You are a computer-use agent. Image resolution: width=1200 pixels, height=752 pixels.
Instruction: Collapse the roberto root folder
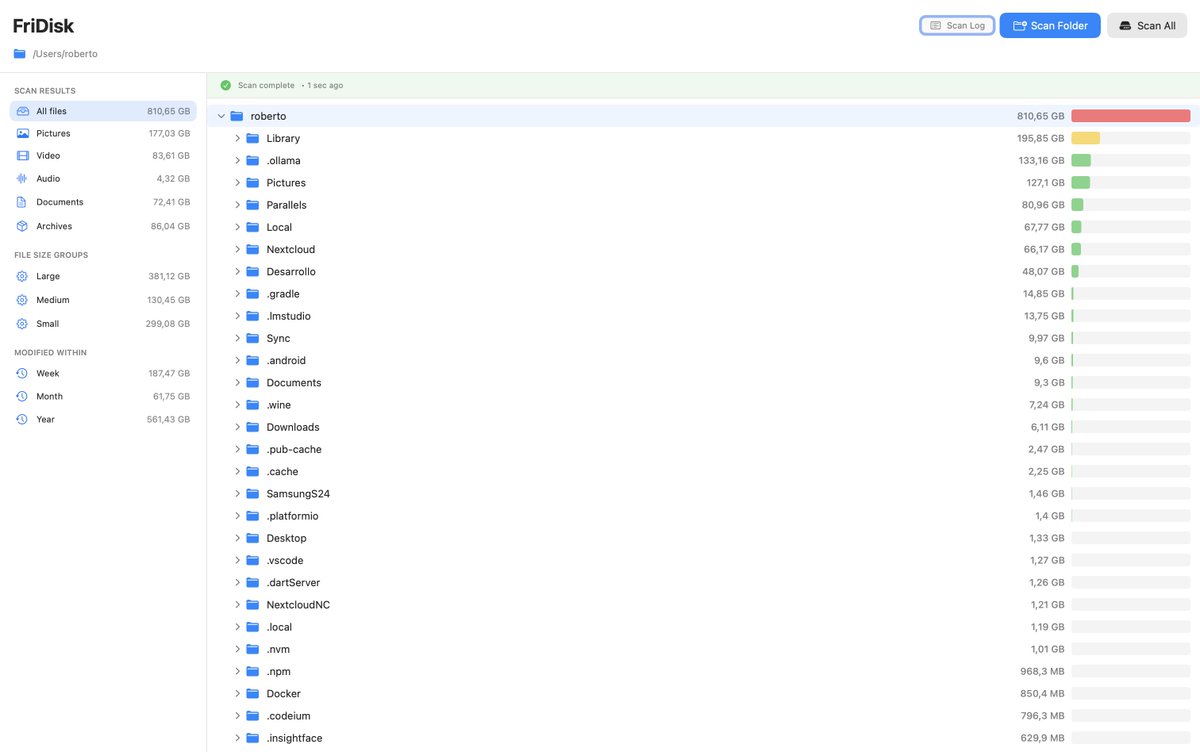point(221,116)
